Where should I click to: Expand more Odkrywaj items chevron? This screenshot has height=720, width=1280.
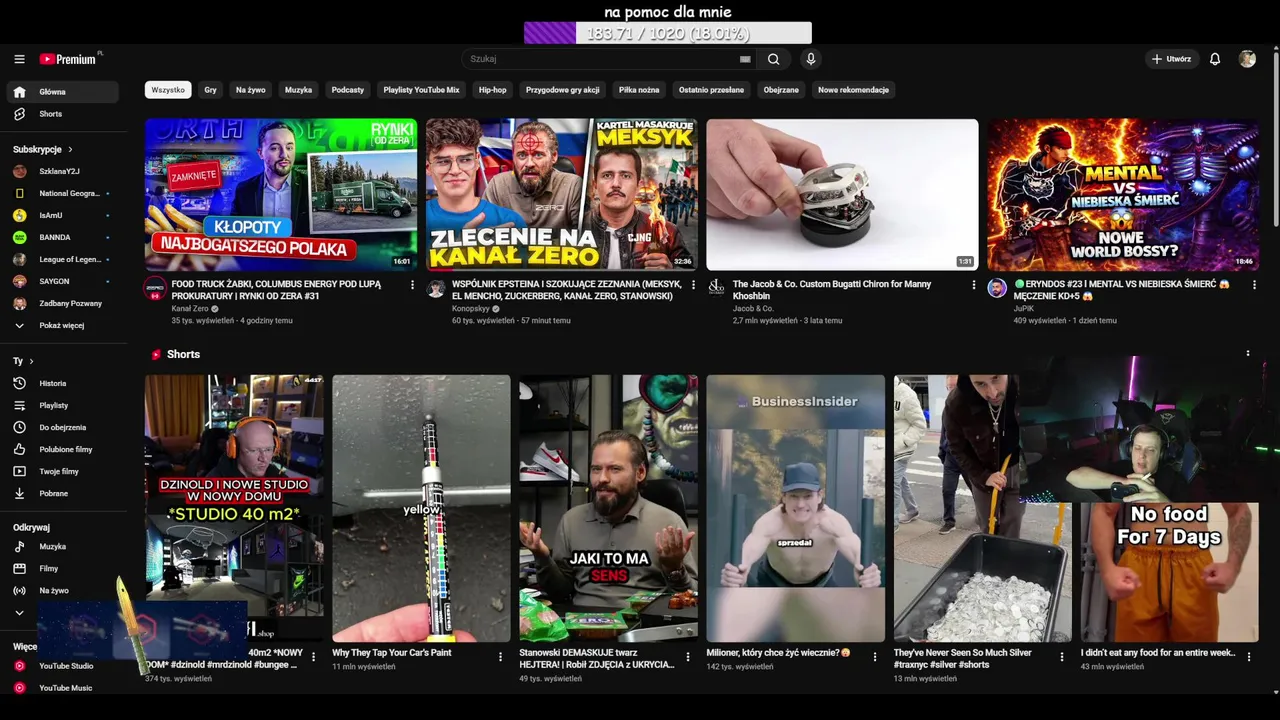(19, 612)
